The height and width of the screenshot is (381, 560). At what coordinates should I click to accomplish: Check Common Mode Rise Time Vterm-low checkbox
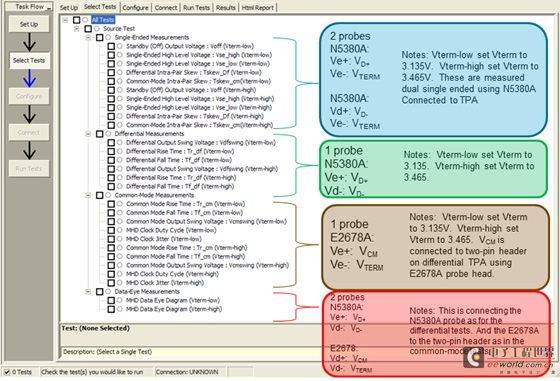111,204
